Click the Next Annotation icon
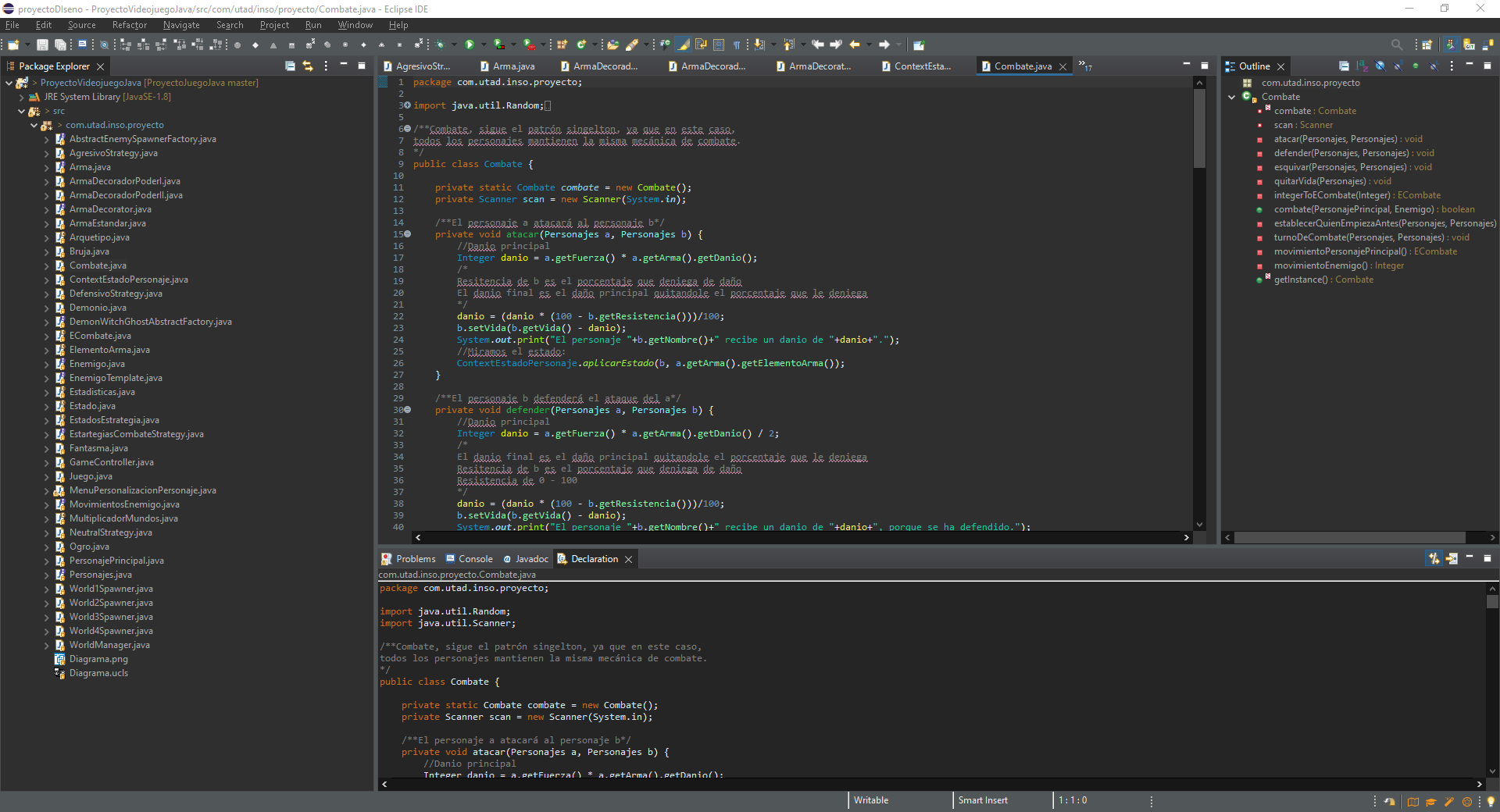 point(759,45)
